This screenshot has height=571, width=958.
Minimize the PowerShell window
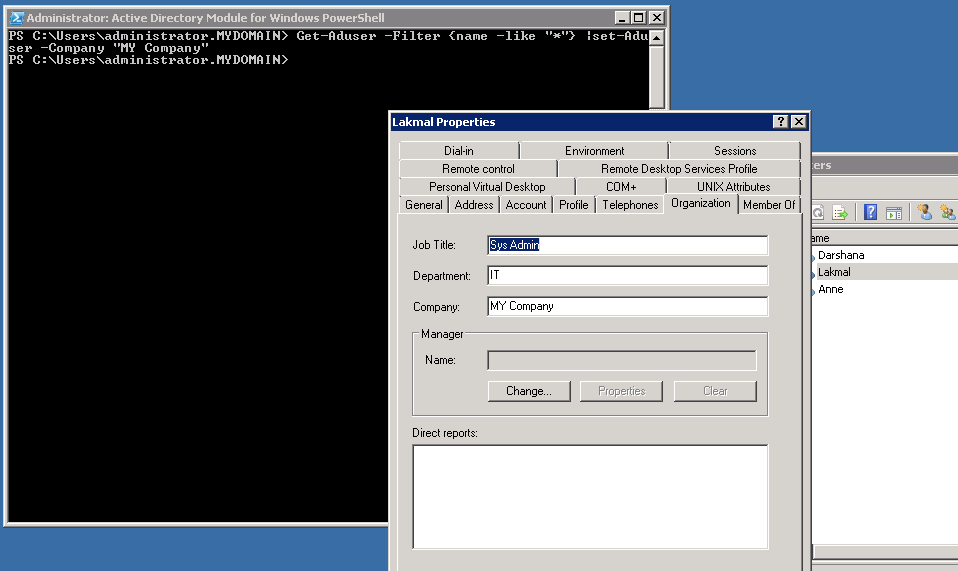[x=622, y=18]
